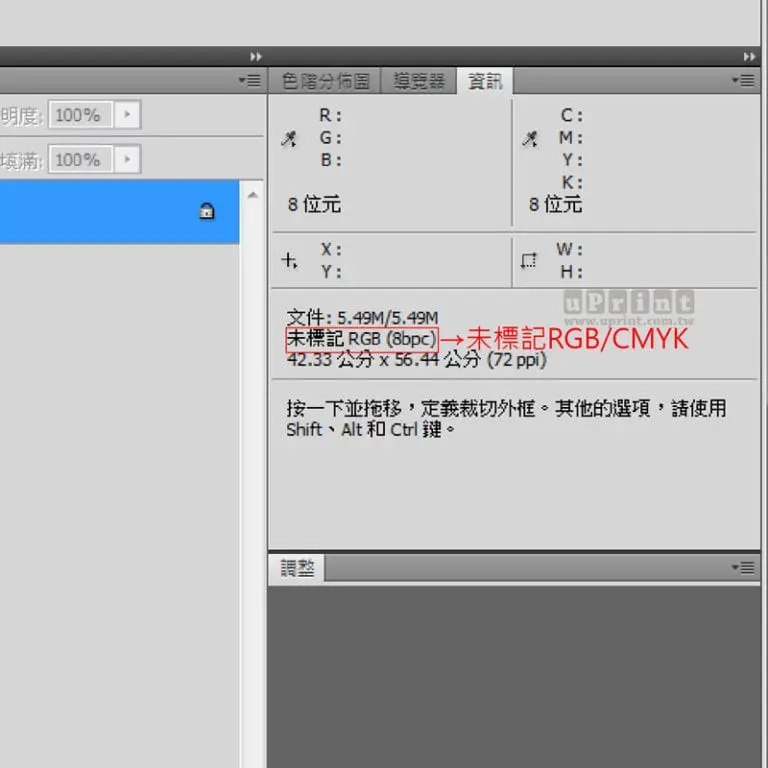Collapse the left panel group double-arrow

tap(256, 57)
